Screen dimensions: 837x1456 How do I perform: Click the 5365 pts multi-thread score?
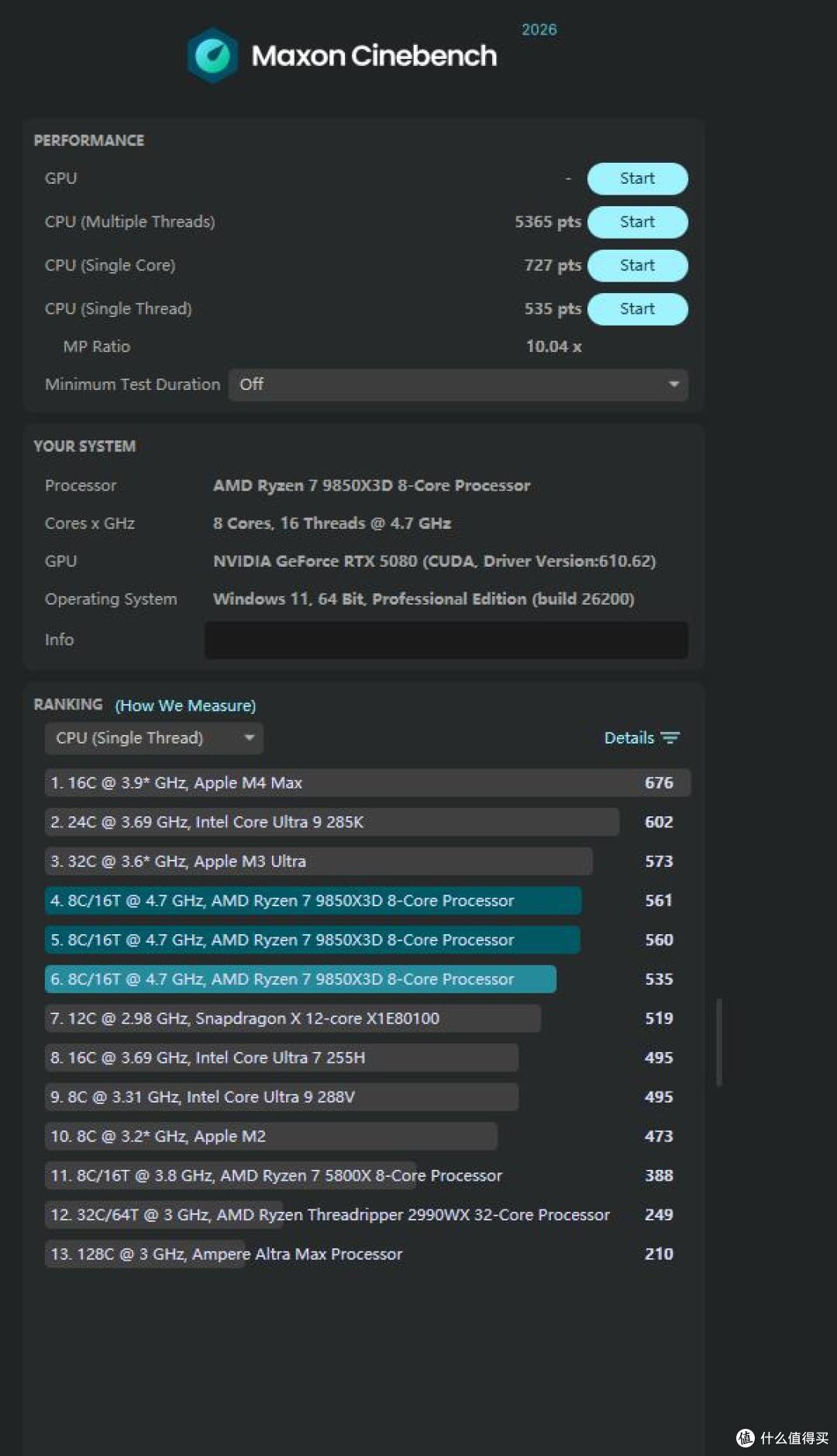(548, 222)
